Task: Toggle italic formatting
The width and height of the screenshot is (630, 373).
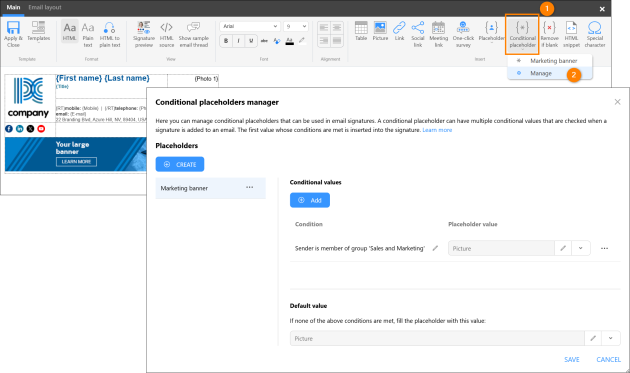Action: click(238, 41)
